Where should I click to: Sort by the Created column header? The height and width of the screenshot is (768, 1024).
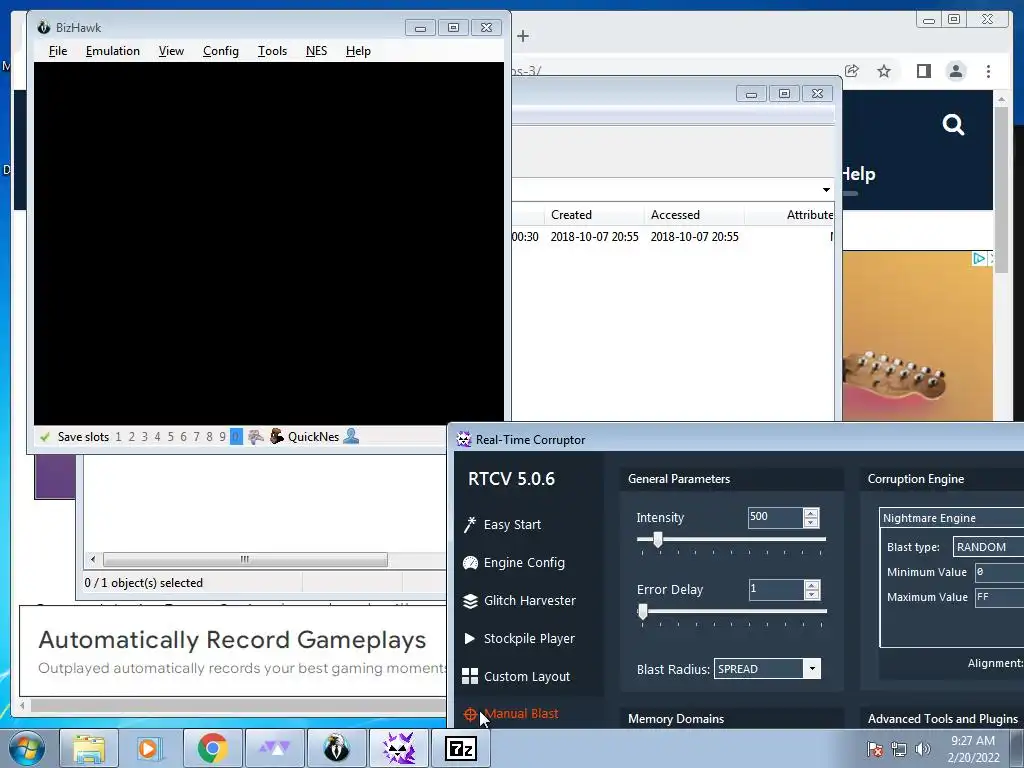(594, 215)
